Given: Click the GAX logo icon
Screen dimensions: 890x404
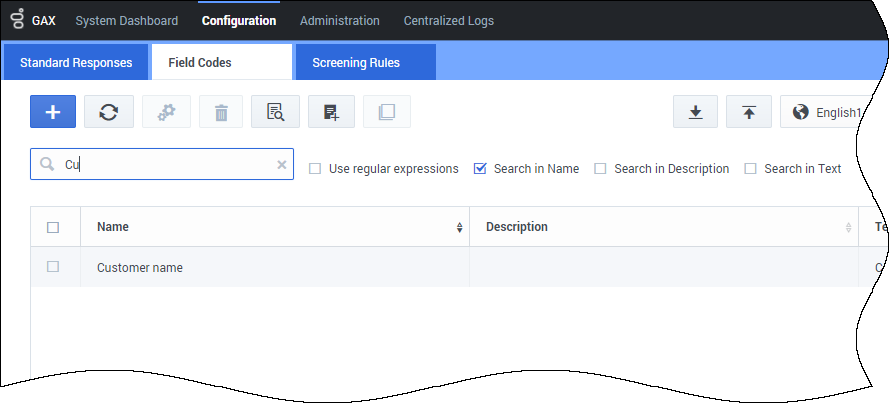Looking at the screenshot, I should [x=18, y=20].
